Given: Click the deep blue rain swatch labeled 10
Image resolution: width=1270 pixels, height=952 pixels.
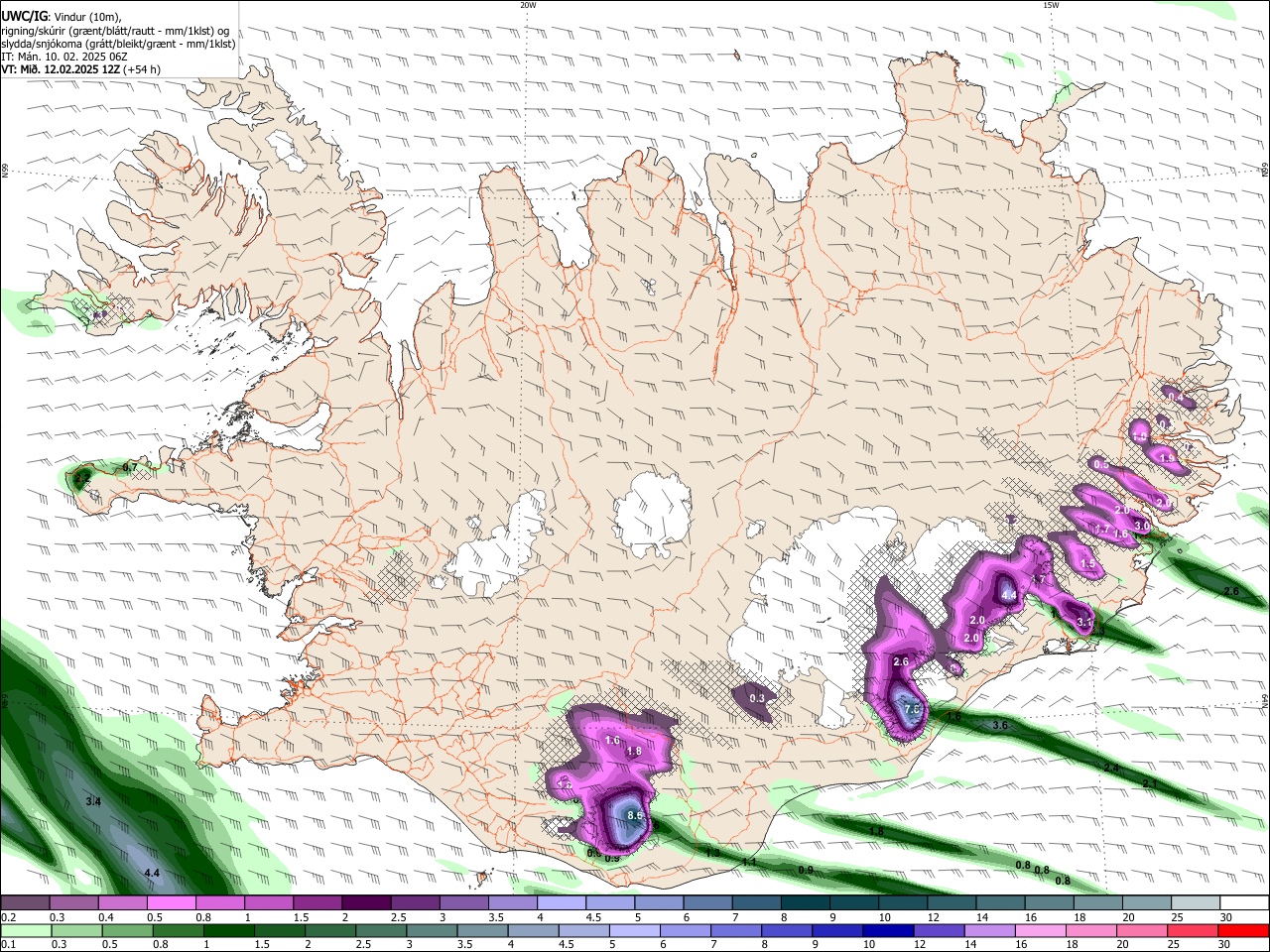Looking at the screenshot, I should click(x=888, y=931).
